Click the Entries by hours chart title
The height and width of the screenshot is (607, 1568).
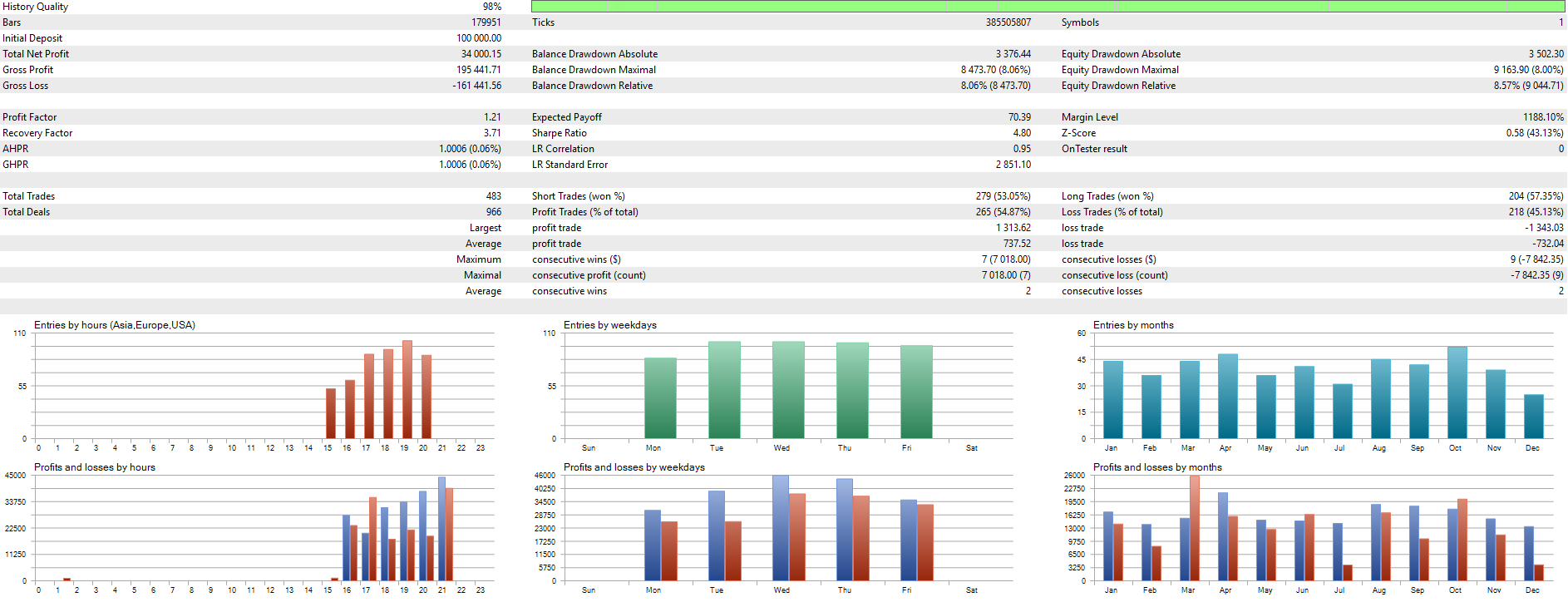click(115, 325)
